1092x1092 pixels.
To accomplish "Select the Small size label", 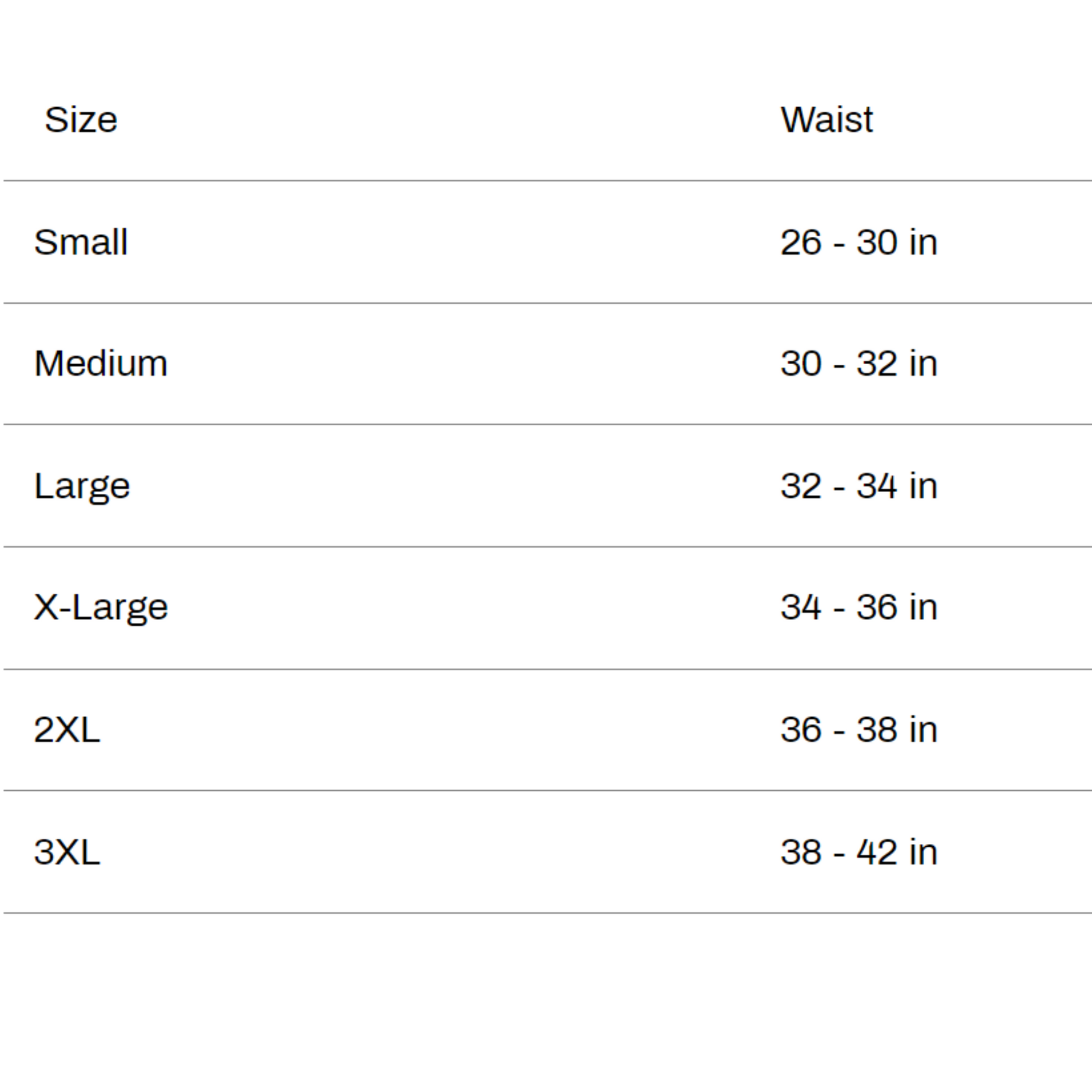I will point(81,242).
